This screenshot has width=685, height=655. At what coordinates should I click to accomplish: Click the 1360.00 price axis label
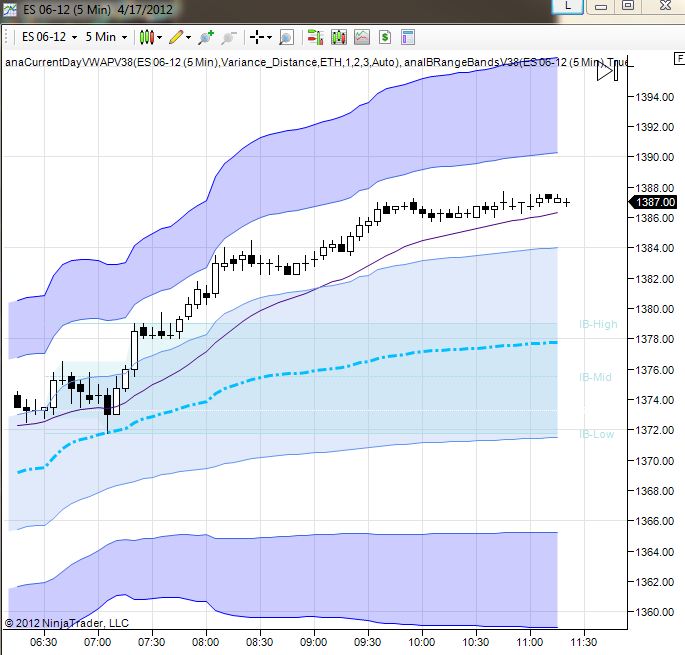(x=654, y=612)
